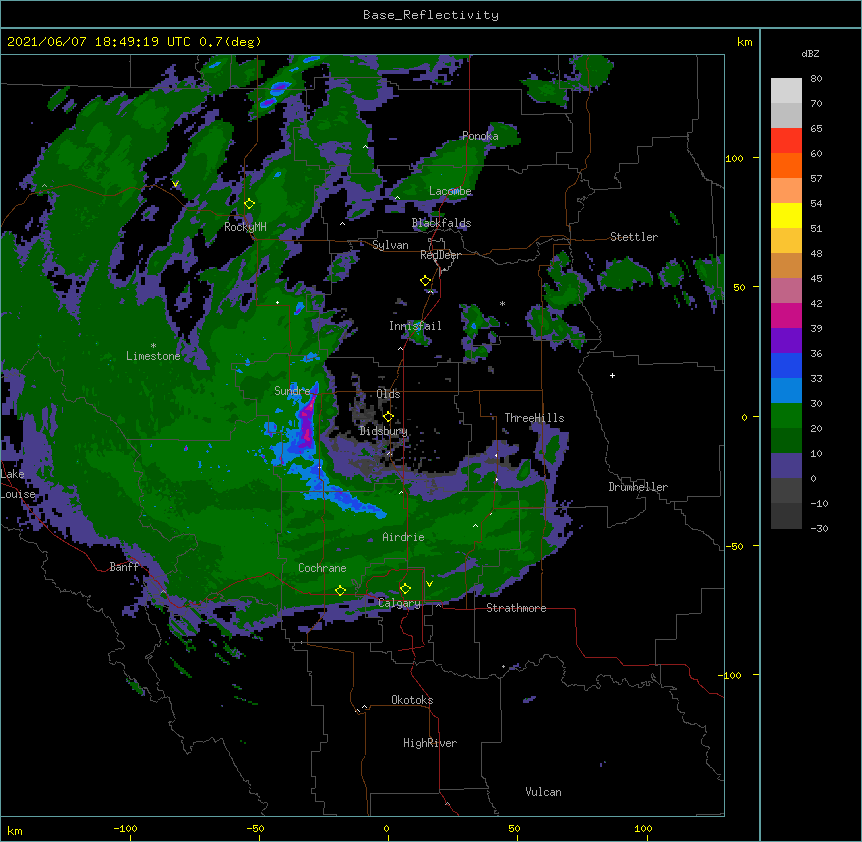Click the RockyMH town label

tap(245, 227)
